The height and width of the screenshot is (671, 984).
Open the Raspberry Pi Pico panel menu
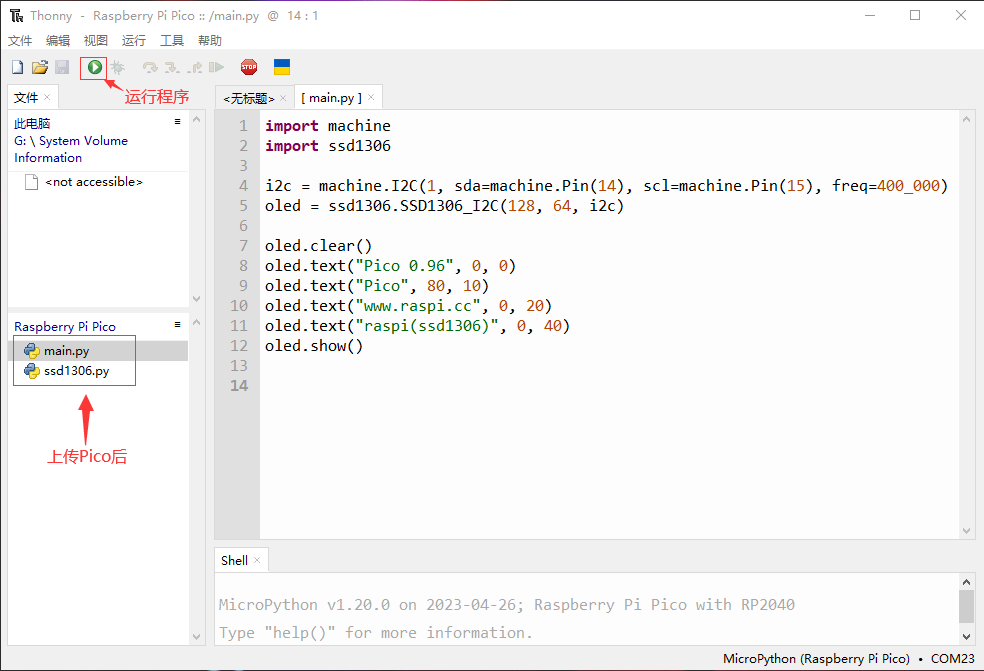pos(177,324)
